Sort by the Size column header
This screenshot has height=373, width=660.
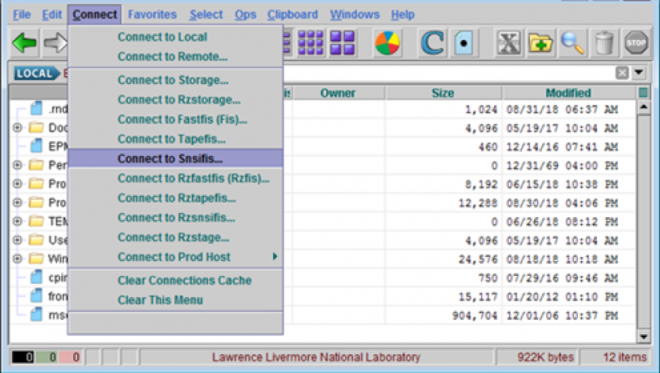[443, 93]
